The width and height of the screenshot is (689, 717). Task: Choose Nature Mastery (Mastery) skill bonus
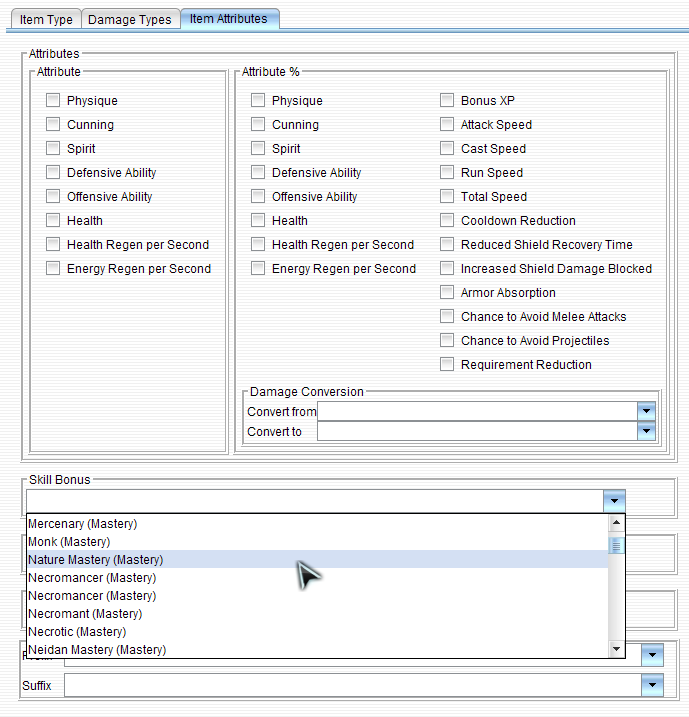pos(95,560)
